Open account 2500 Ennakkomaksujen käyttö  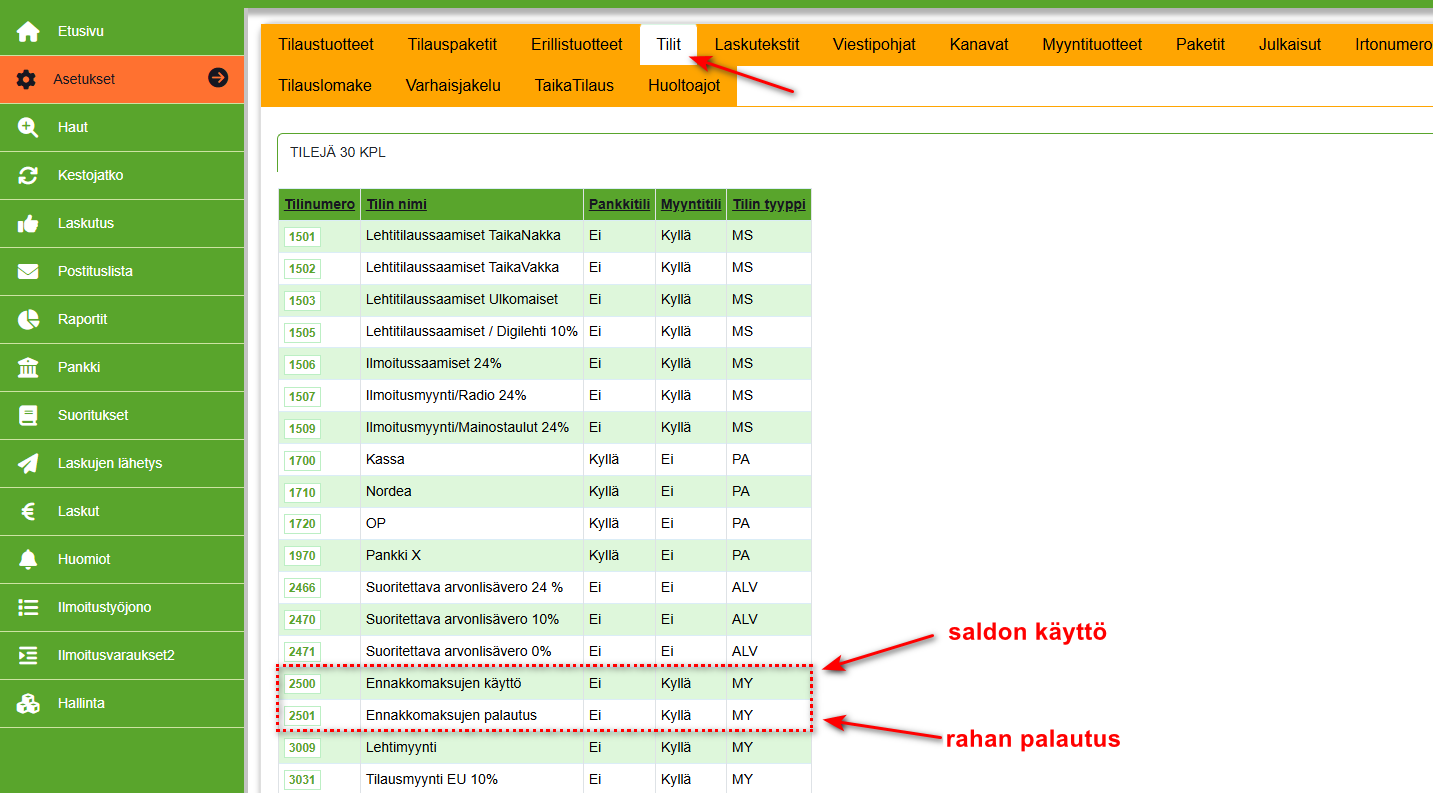[302, 683]
